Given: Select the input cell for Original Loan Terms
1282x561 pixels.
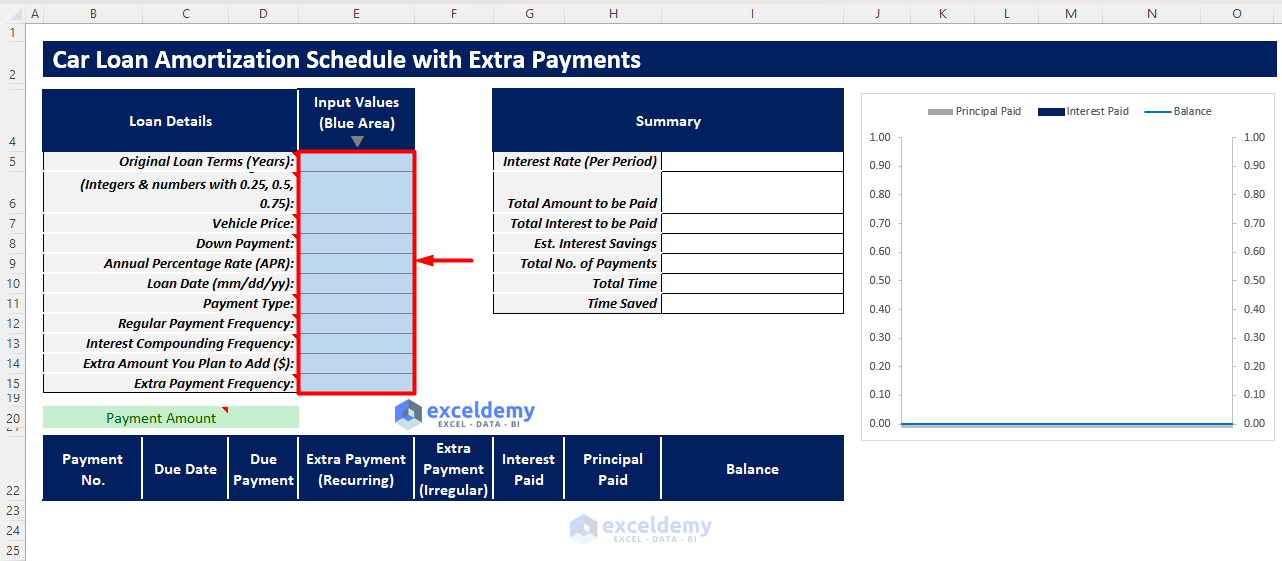Looking at the screenshot, I should (x=356, y=161).
